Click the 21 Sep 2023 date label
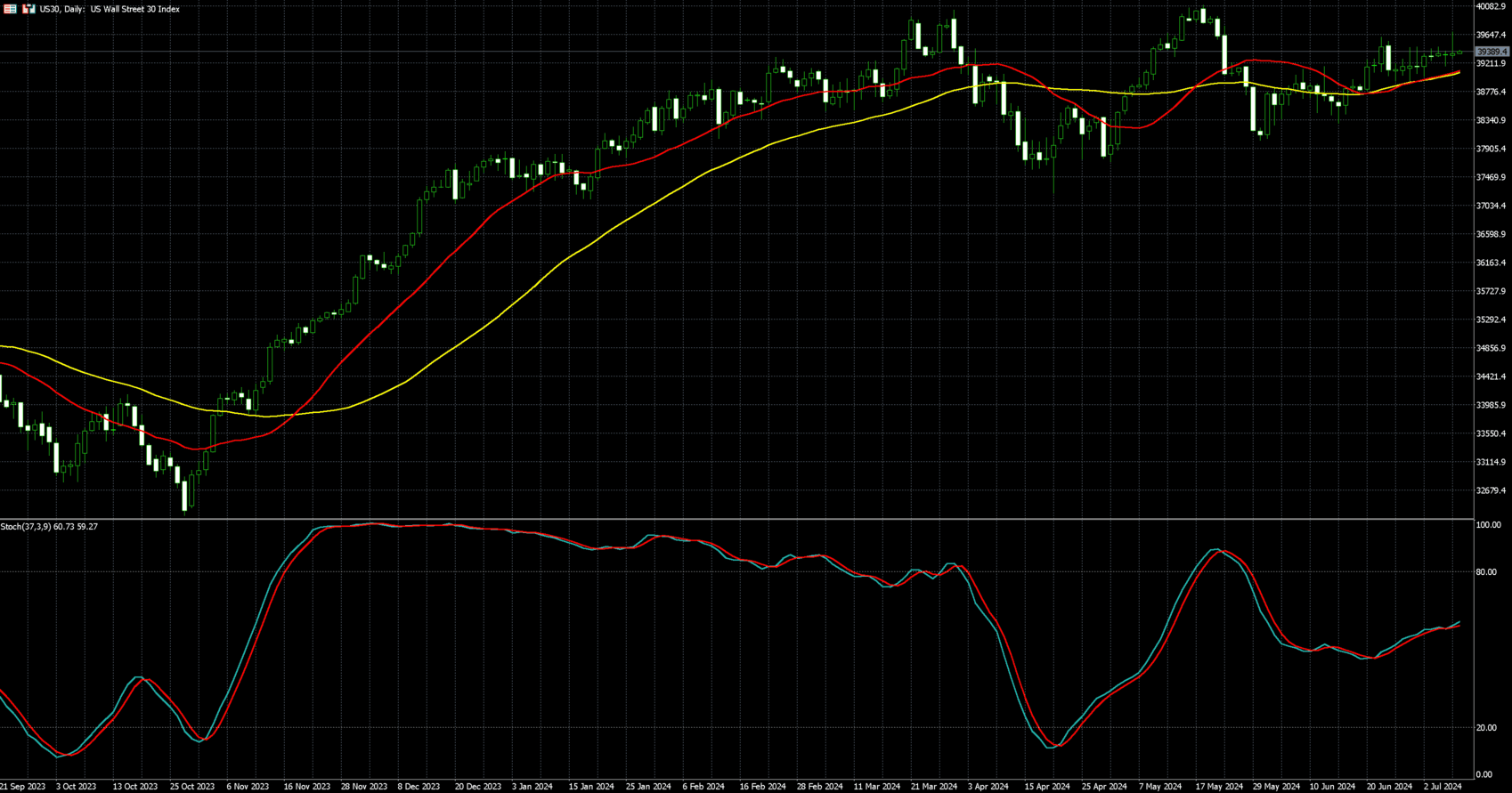This screenshot has width=1512, height=793. point(23,787)
